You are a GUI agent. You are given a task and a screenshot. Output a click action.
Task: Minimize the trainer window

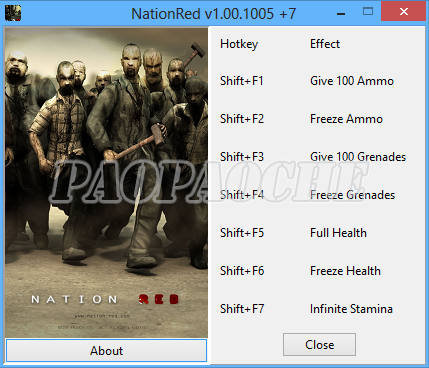(x=341, y=14)
